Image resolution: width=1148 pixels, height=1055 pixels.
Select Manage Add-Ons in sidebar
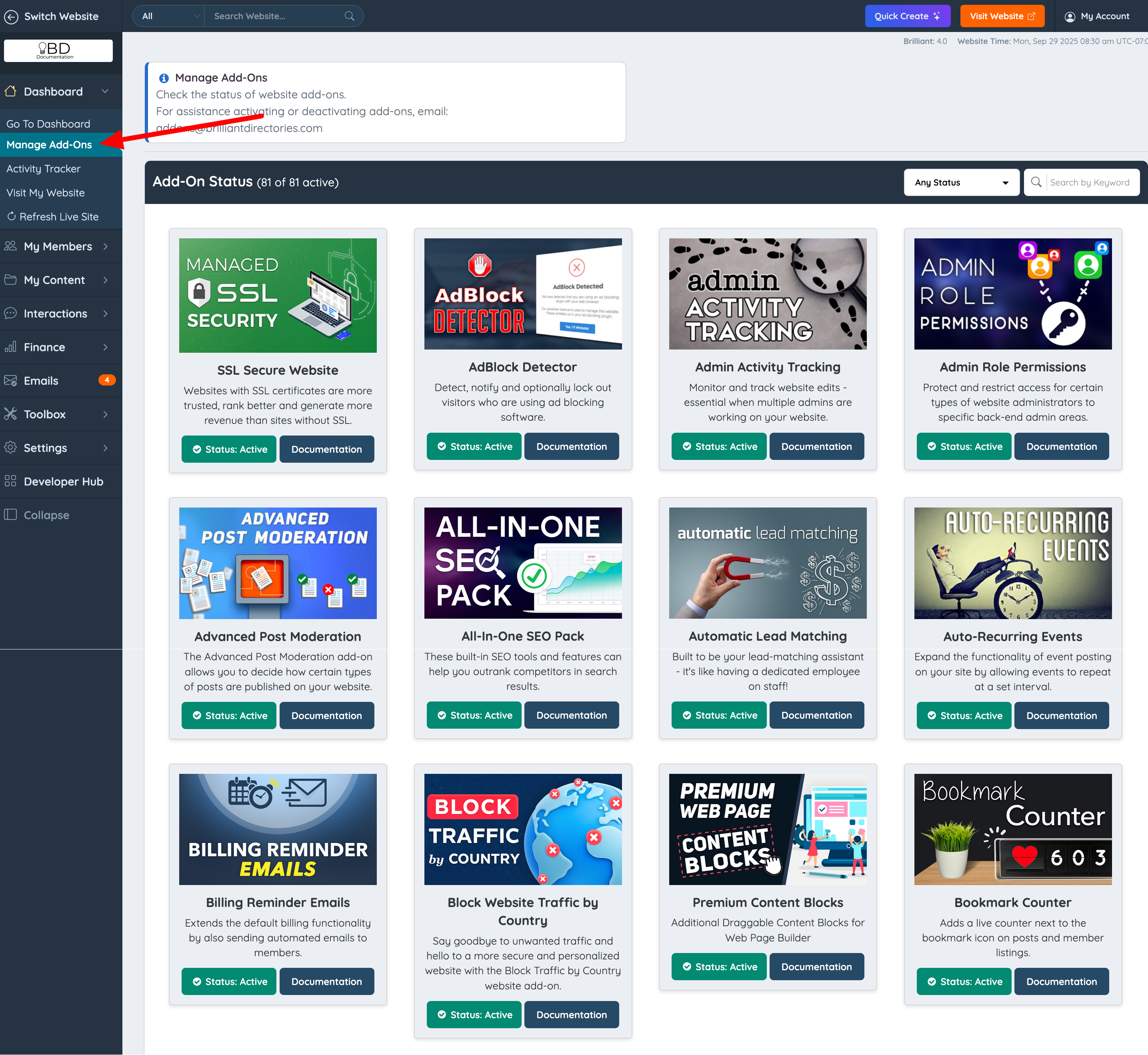click(49, 144)
